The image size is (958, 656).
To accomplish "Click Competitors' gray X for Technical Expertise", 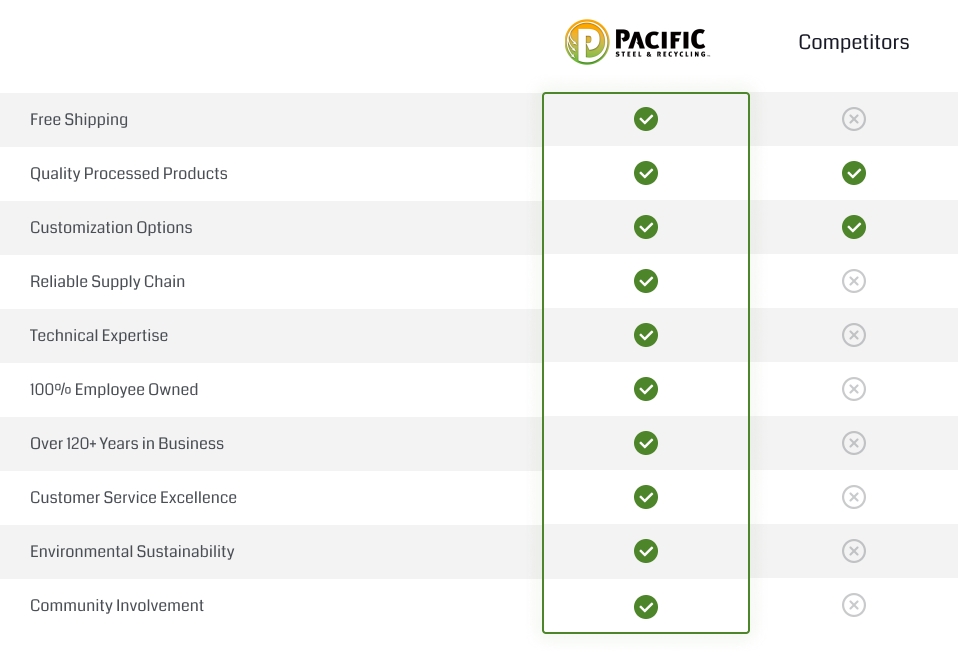I will (853, 336).
